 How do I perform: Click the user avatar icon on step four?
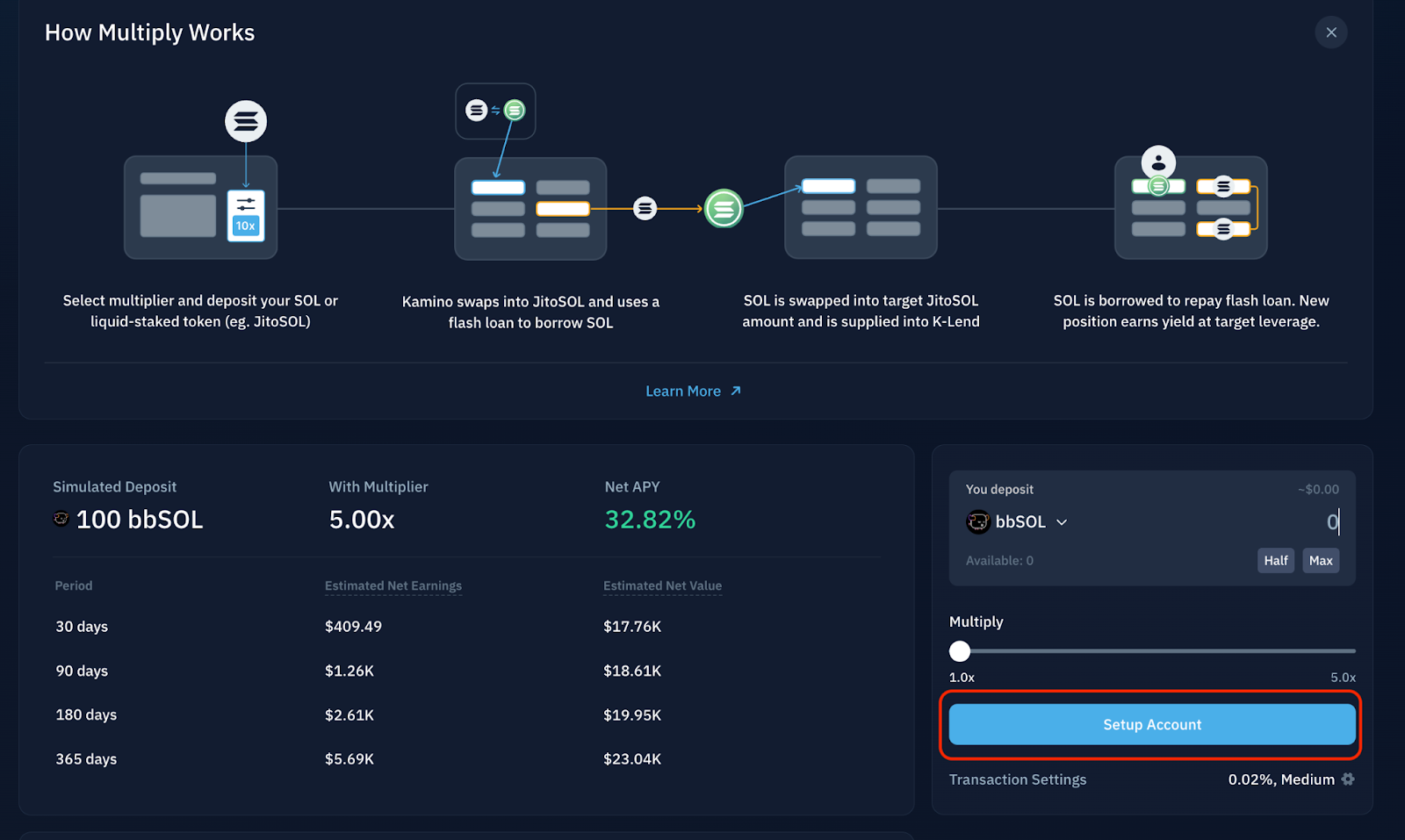pos(1158,162)
